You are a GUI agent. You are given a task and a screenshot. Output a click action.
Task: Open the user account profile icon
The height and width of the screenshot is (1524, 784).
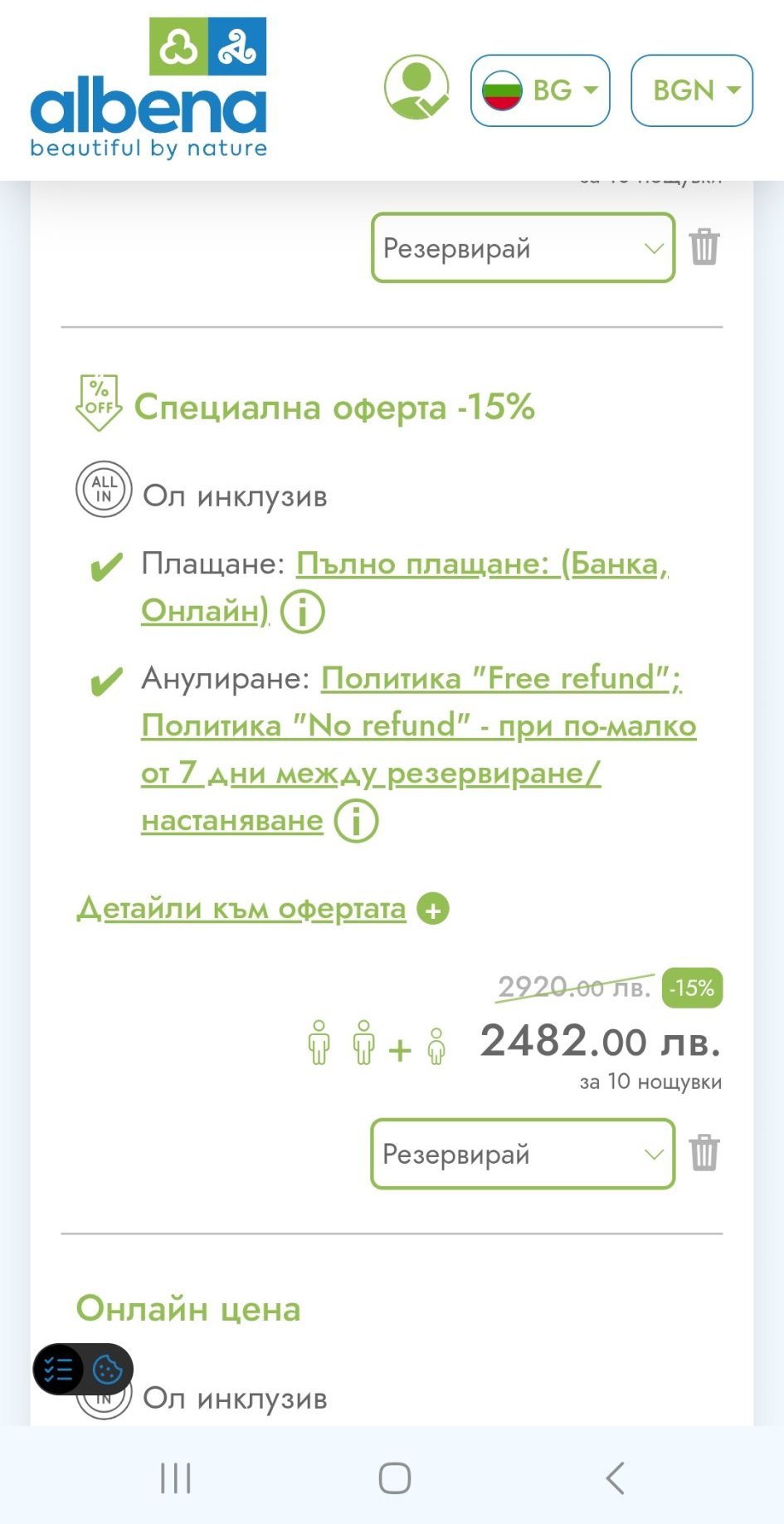(x=416, y=88)
